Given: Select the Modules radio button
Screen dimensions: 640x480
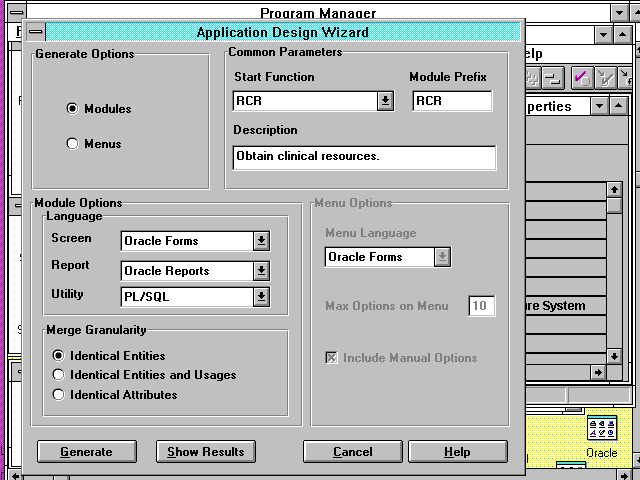Looking at the screenshot, I should tap(72, 109).
